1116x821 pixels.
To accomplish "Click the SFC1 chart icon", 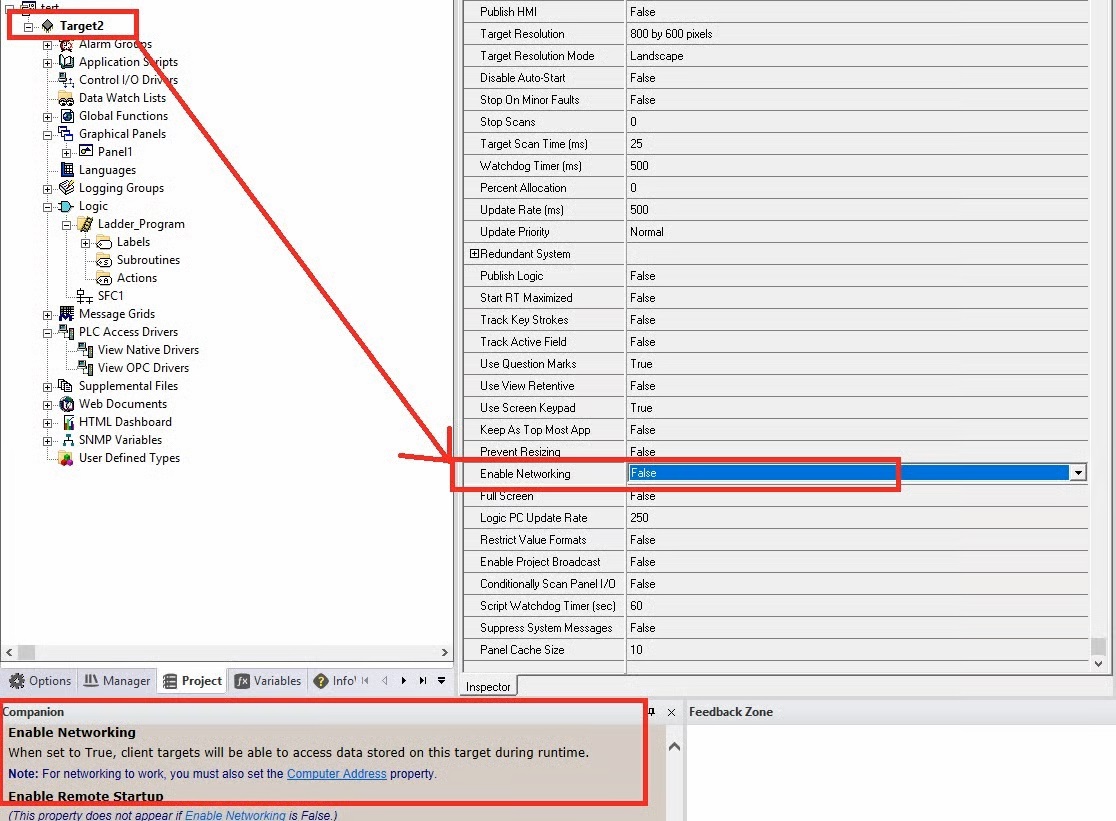I will 85,296.
